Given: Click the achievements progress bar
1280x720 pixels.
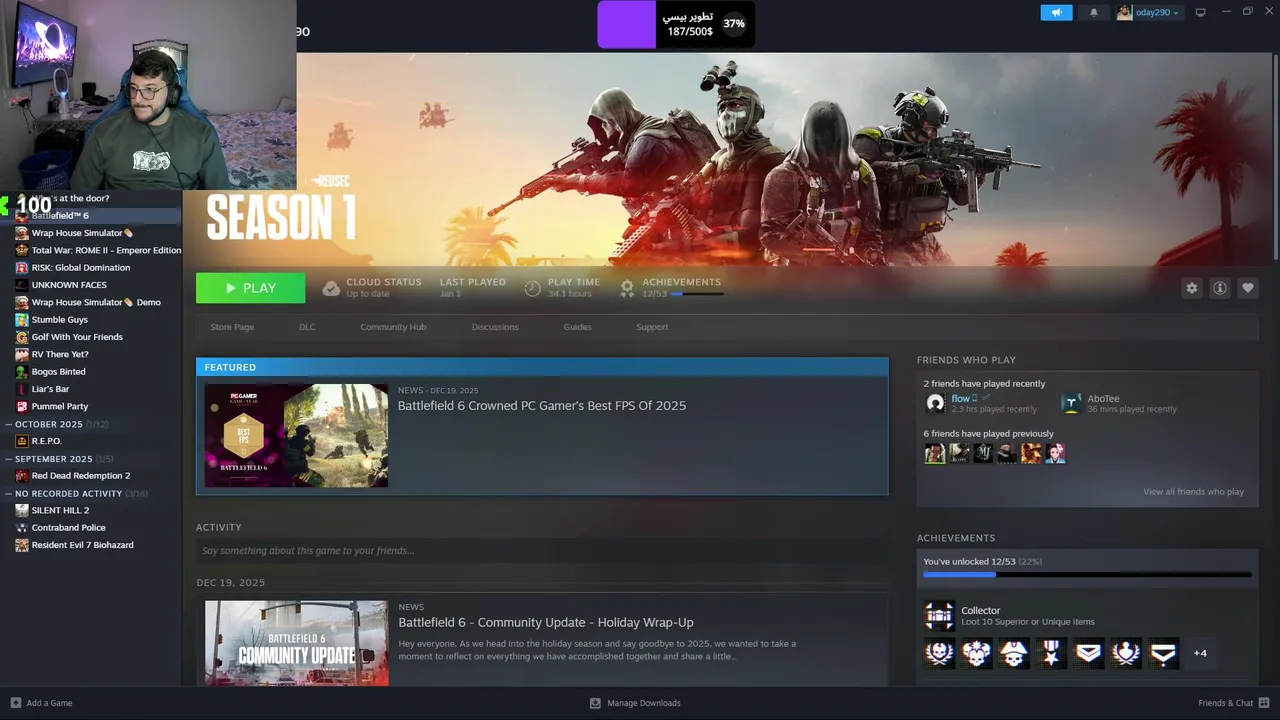Looking at the screenshot, I should 1087,575.
